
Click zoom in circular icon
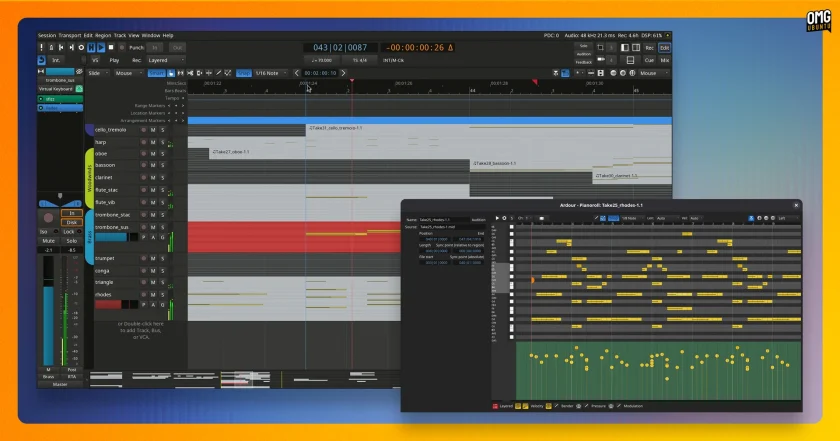(x=622, y=73)
